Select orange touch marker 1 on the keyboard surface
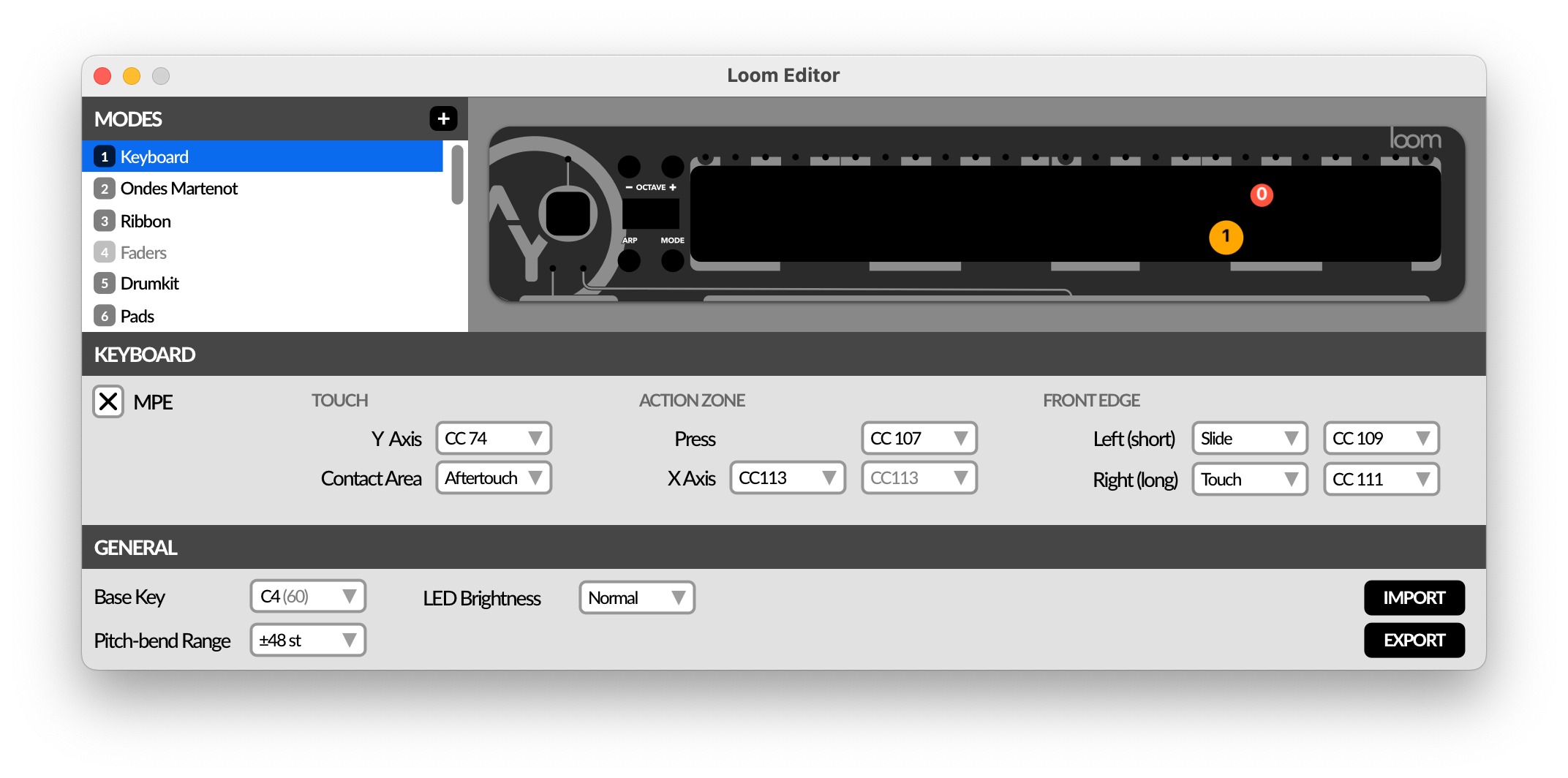Screen dimensions: 1568x778 click(1226, 237)
